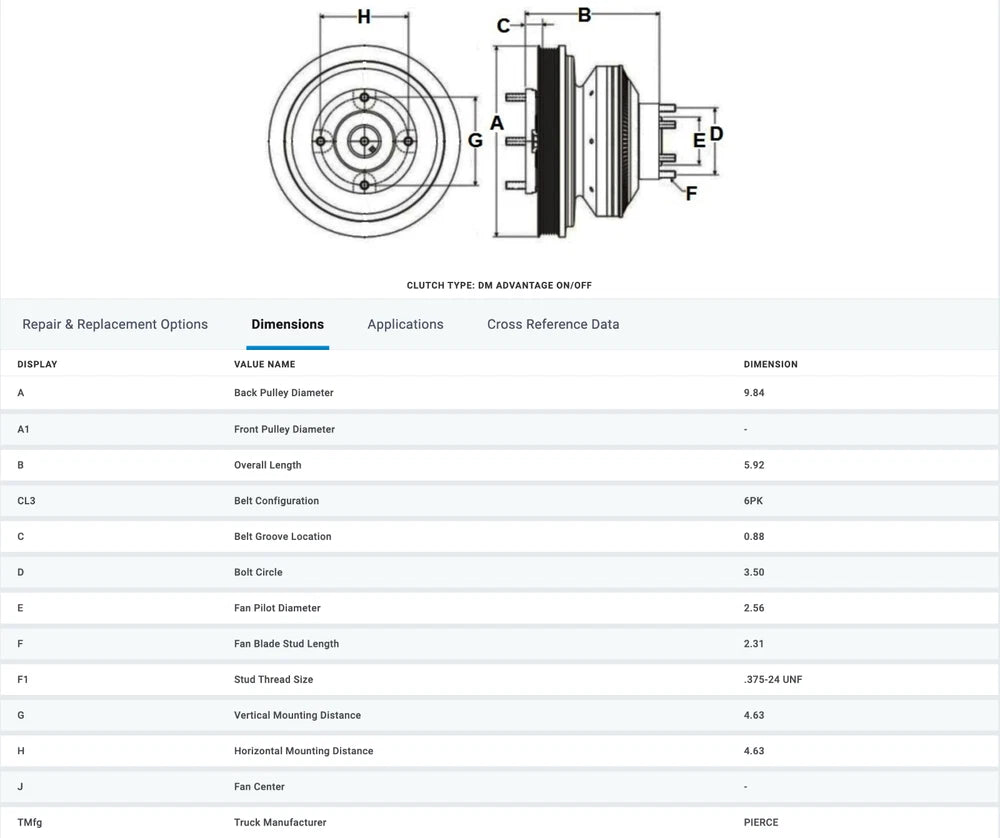Switch to the Applications tab
This screenshot has height=838, width=1000.
point(405,324)
